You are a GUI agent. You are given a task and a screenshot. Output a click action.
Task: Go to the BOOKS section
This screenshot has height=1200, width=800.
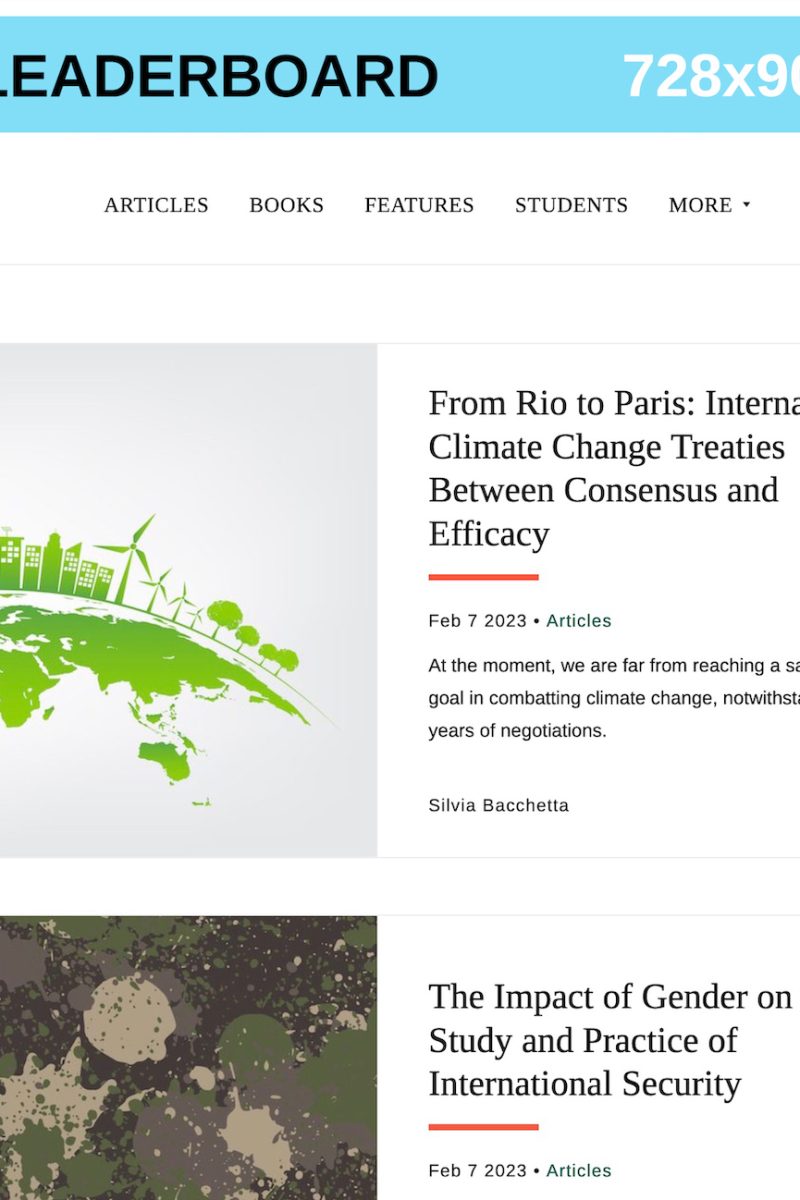286,205
